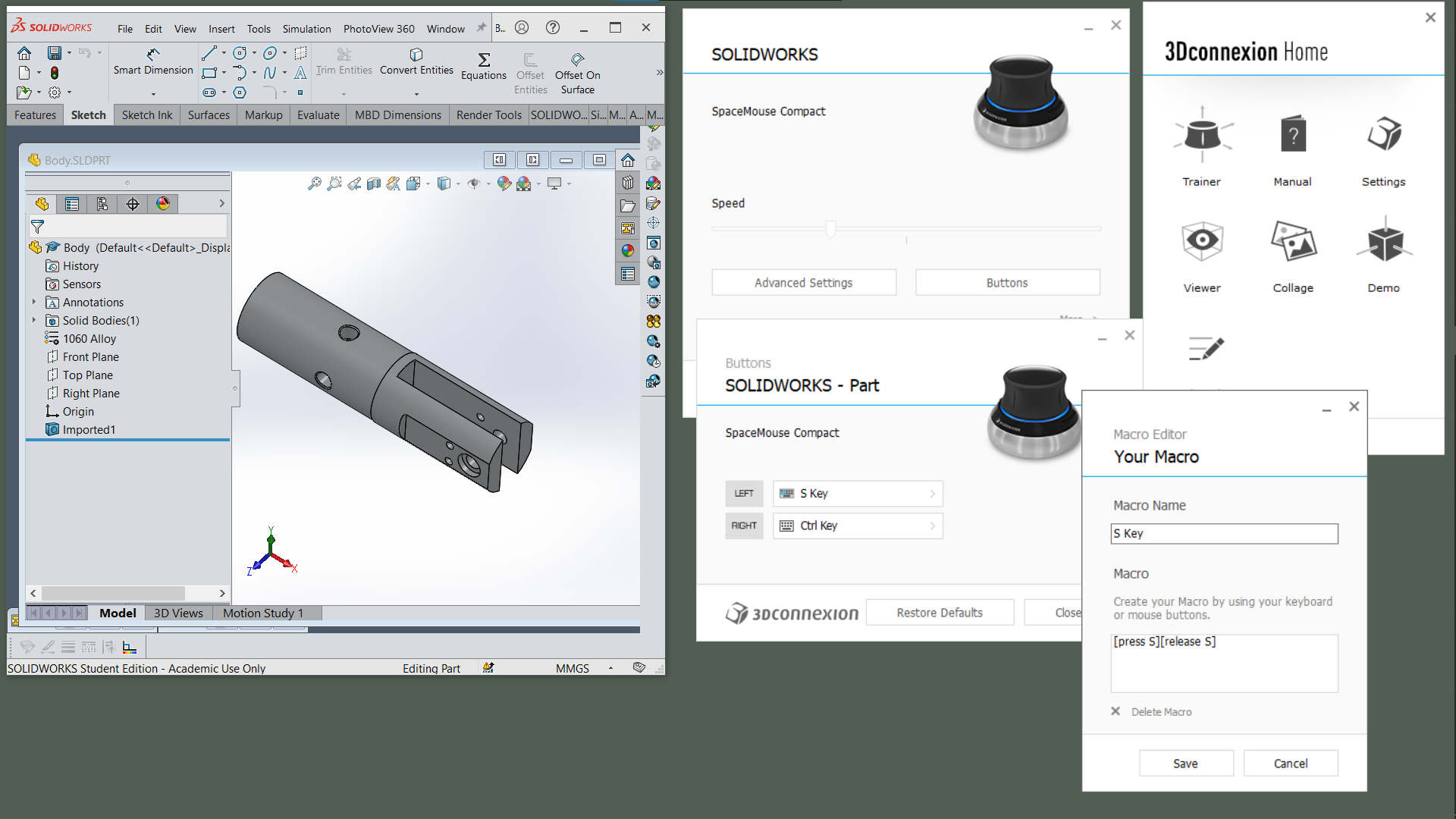
Task: Open Collage in 3Dconnexion Home
Action: [x=1293, y=256]
